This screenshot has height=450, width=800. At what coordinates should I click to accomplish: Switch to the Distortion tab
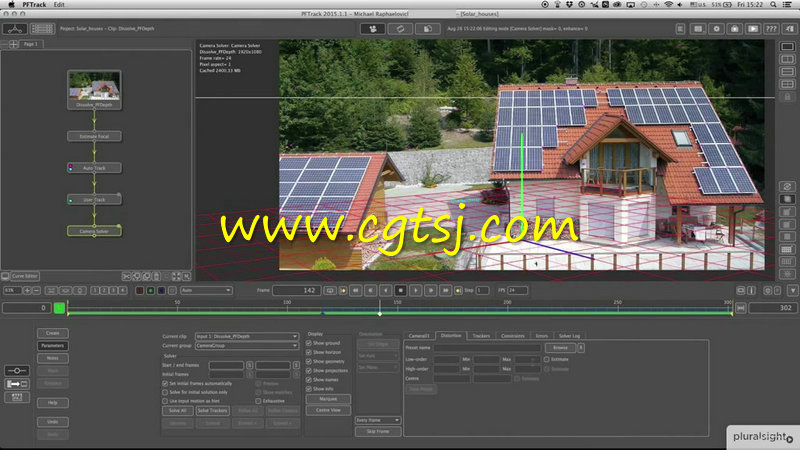[x=451, y=336]
